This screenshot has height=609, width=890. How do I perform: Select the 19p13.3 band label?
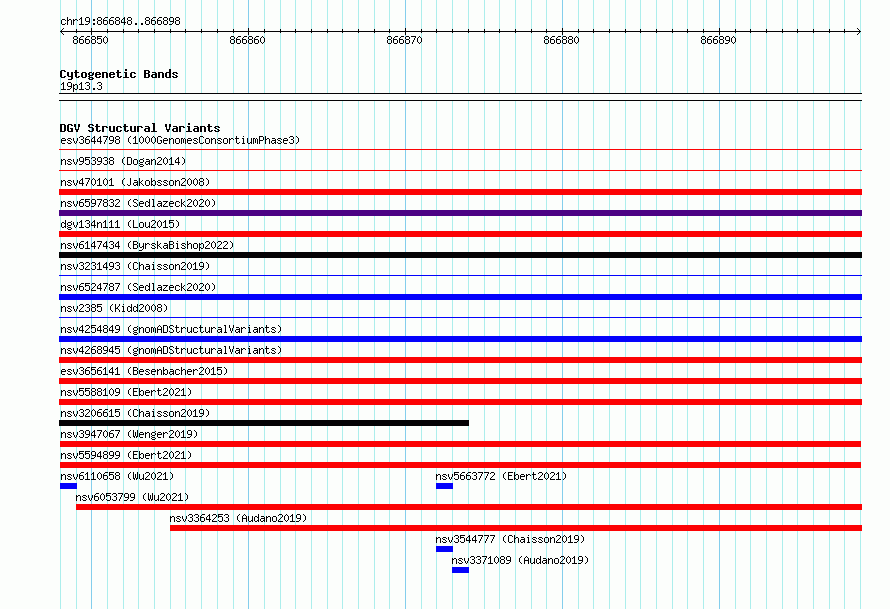81,86
